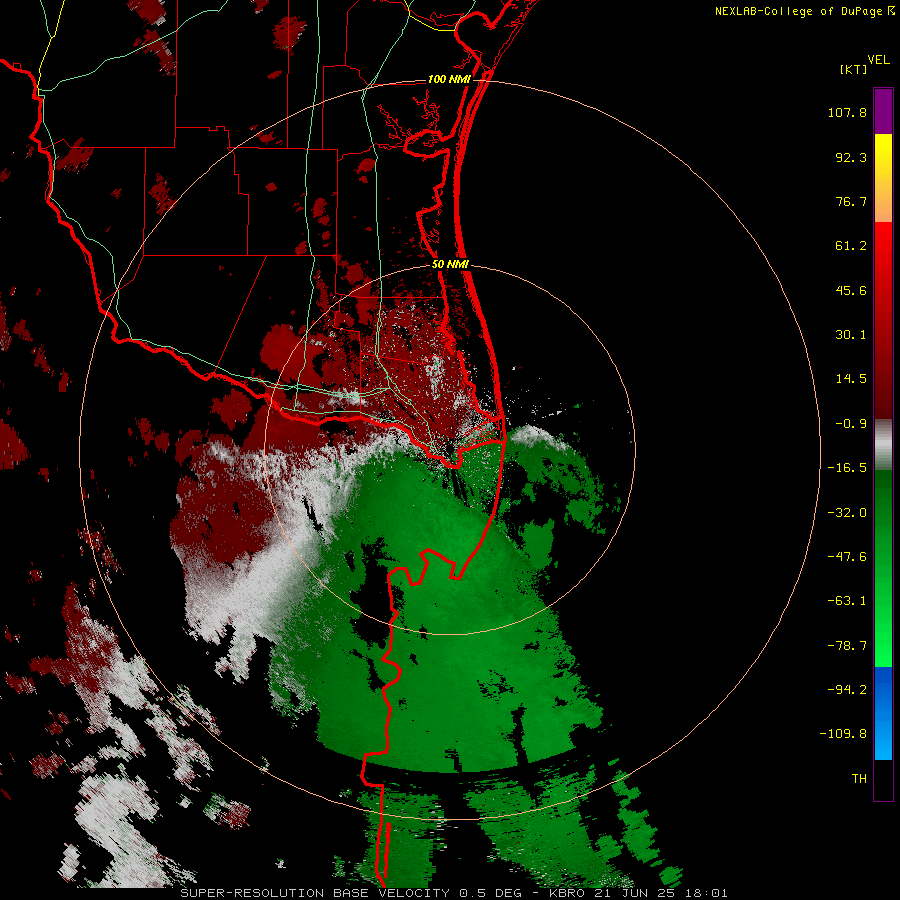Pick the blue segment of the color bar

(x=883, y=713)
